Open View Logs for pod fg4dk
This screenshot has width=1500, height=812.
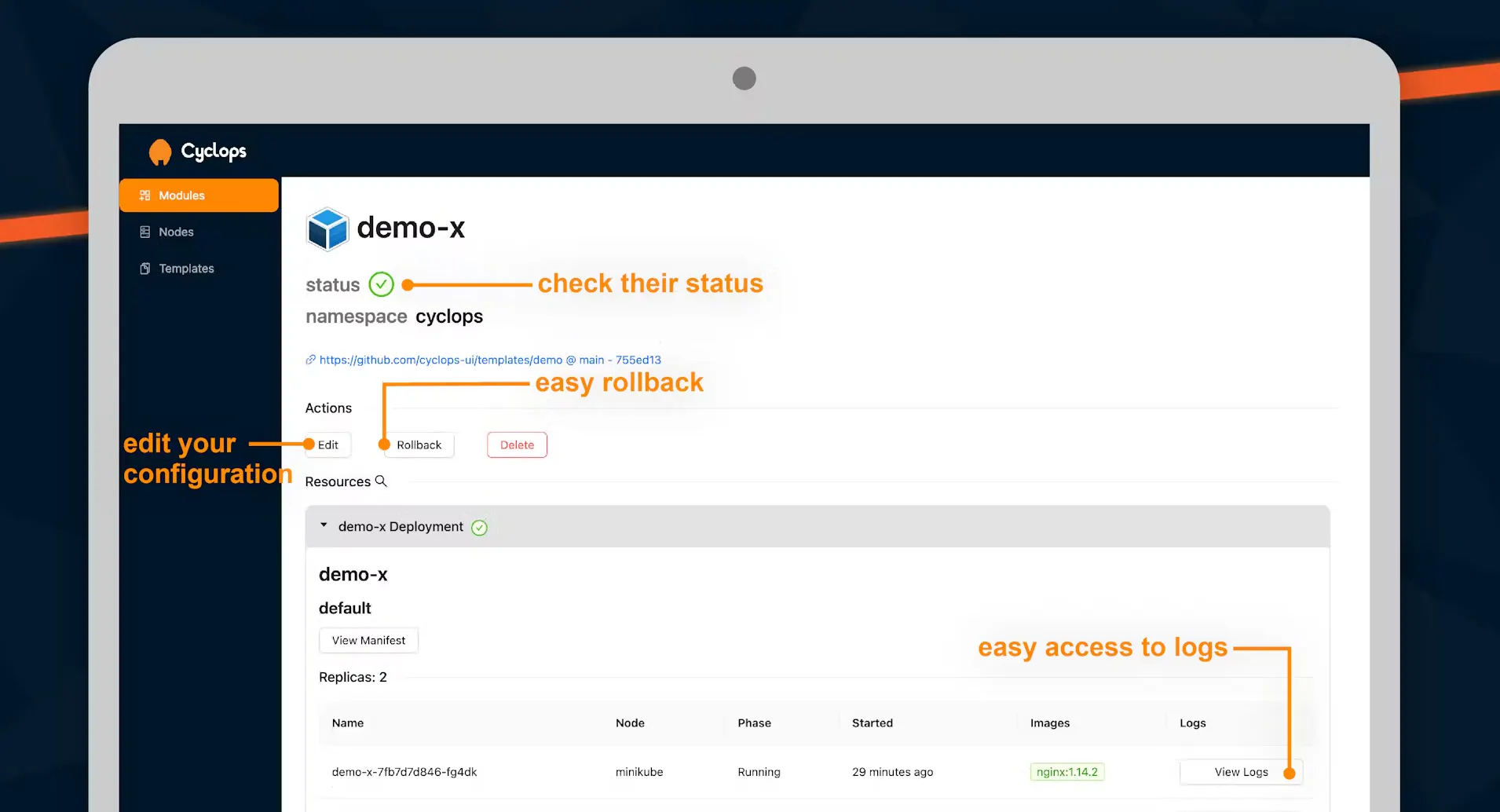coord(1241,772)
